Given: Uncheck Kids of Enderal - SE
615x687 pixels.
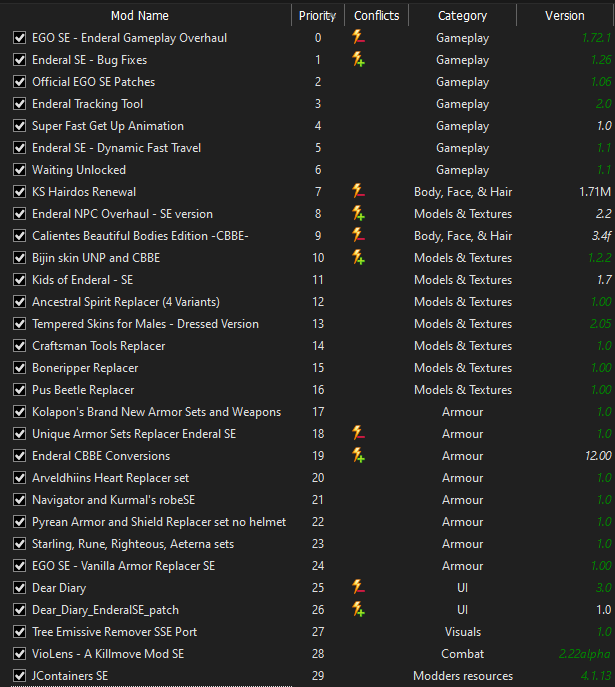Looking at the screenshot, I should point(19,280).
